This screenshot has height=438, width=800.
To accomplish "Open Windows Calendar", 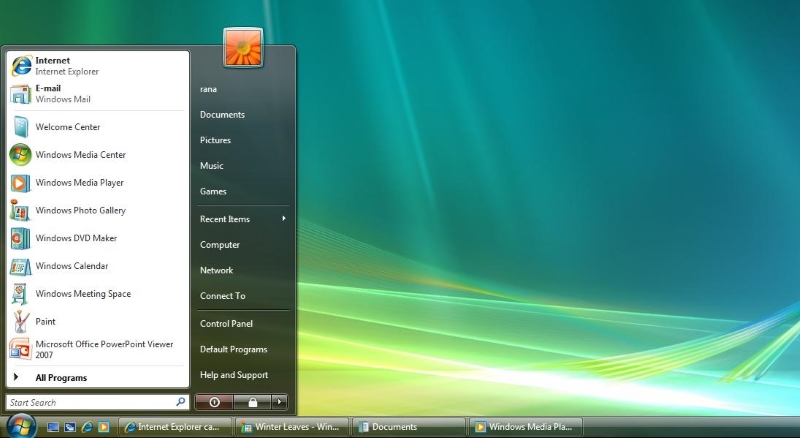I will coord(97,266).
